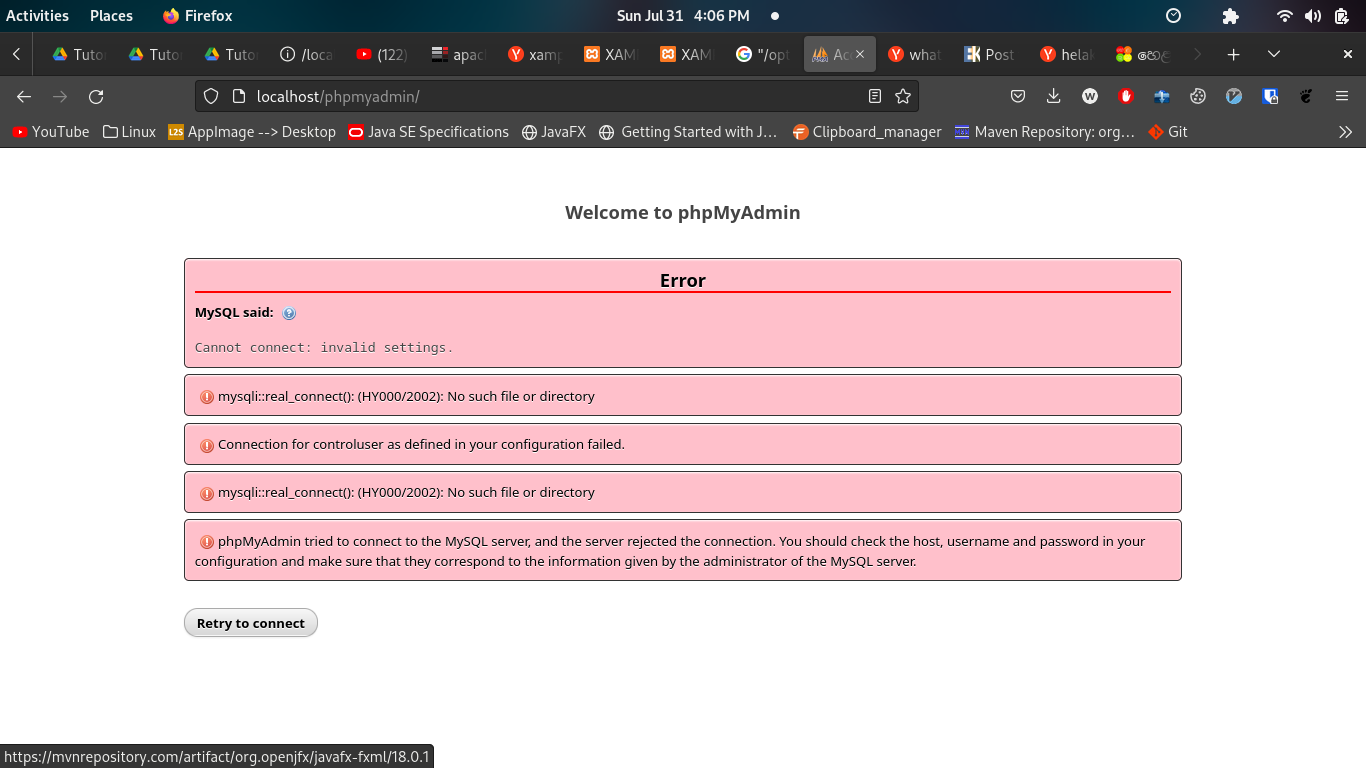
Task: Switch to the 'apac' tab
Action: click(458, 54)
